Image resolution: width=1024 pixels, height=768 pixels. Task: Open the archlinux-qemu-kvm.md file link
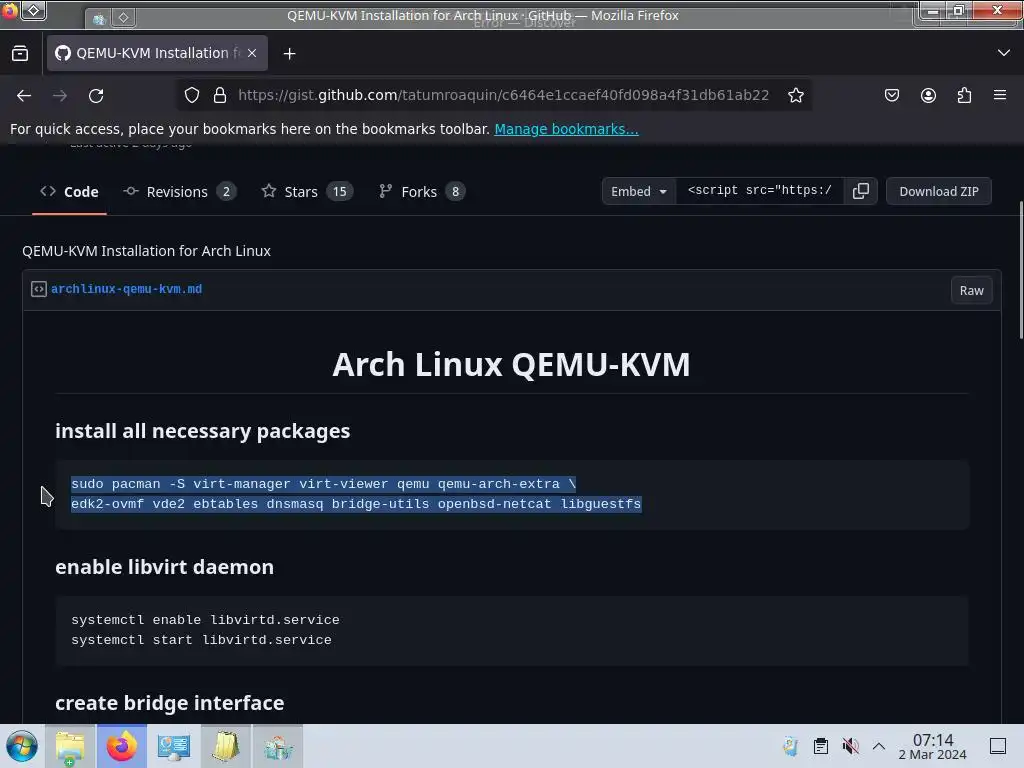(x=127, y=289)
